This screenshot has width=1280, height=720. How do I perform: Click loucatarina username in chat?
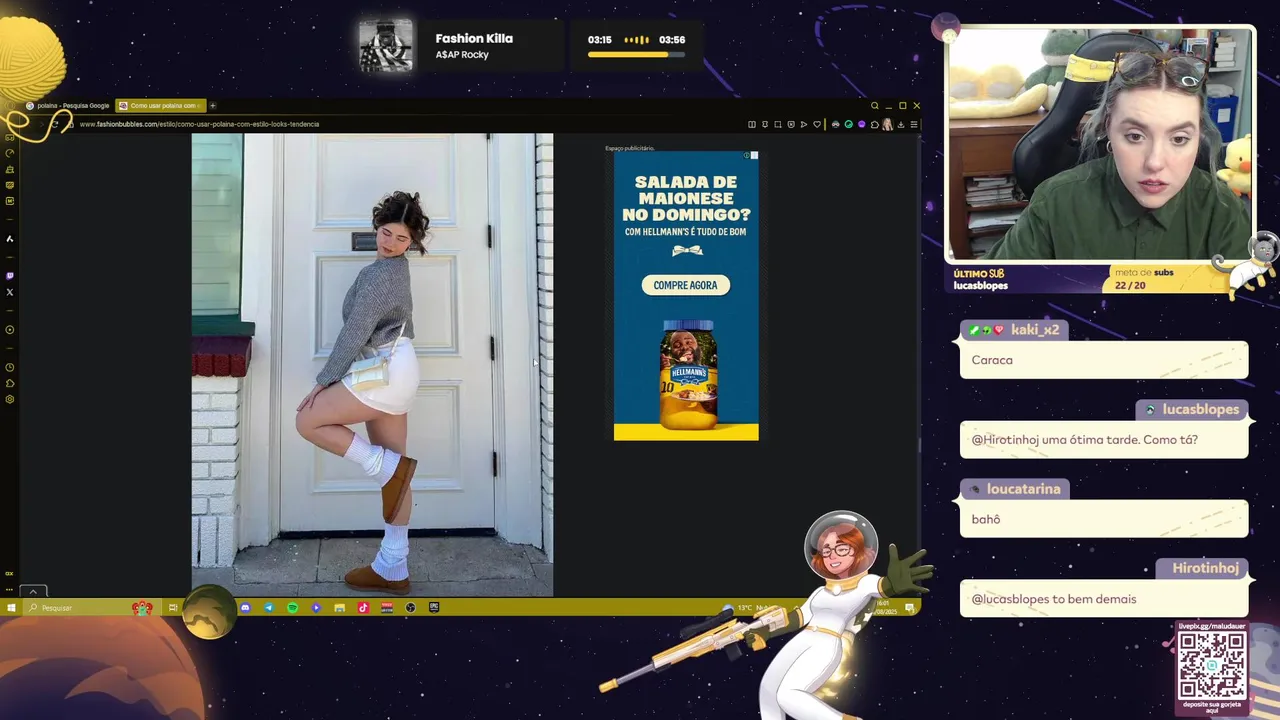[x=1023, y=488]
